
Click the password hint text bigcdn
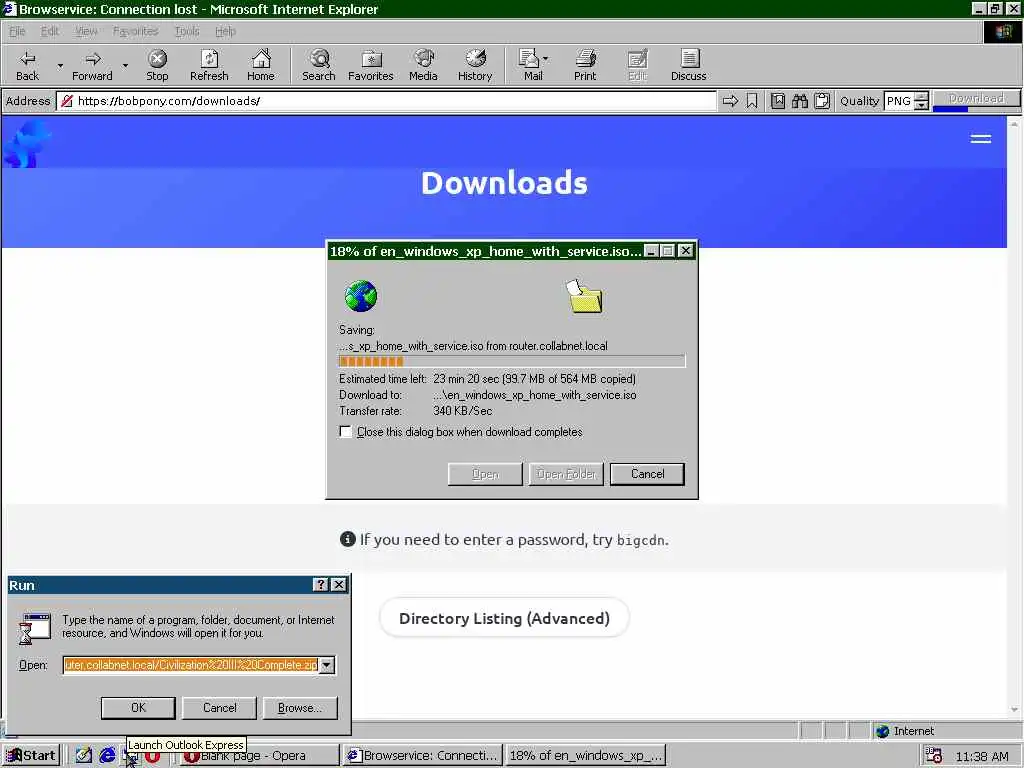click(x=641, y=540)
